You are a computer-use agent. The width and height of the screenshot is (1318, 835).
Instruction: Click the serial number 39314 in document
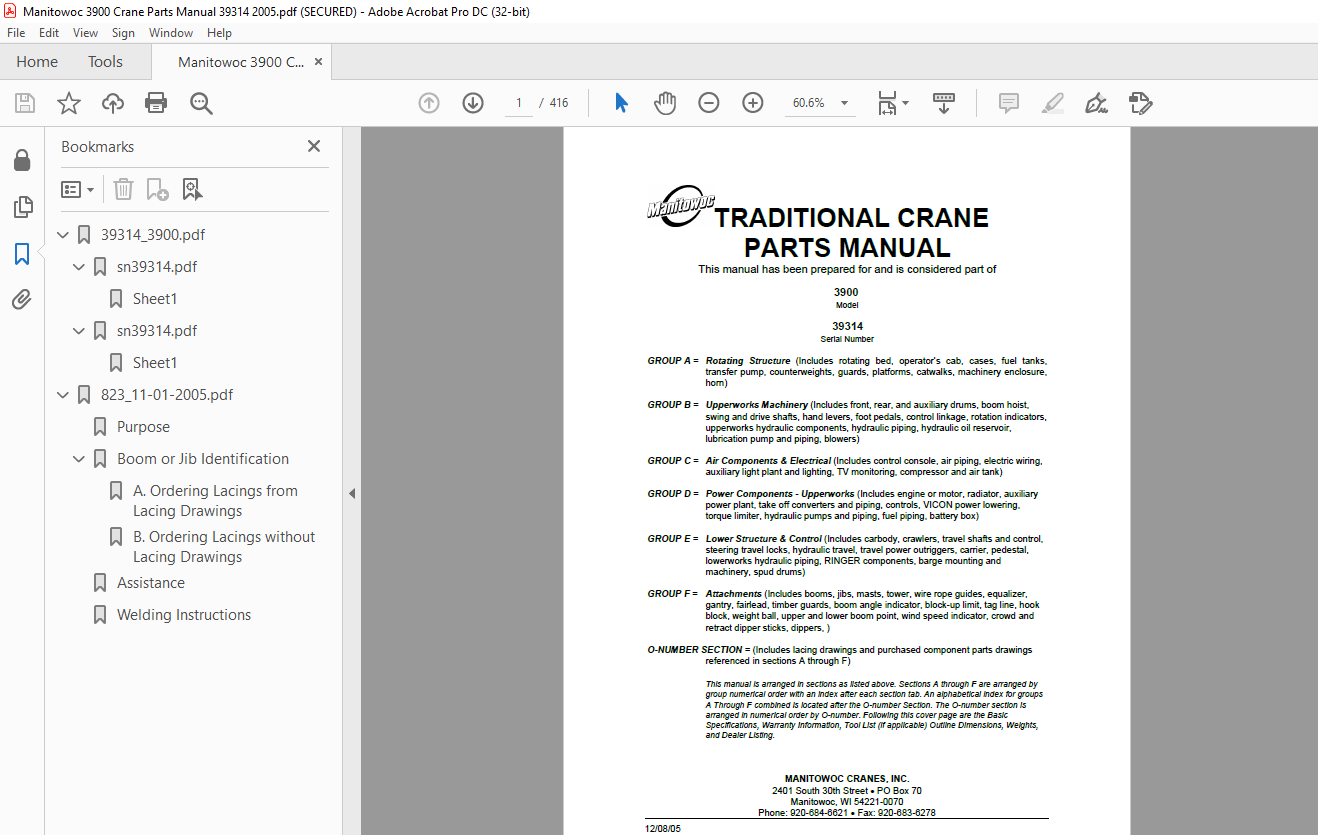847,326
